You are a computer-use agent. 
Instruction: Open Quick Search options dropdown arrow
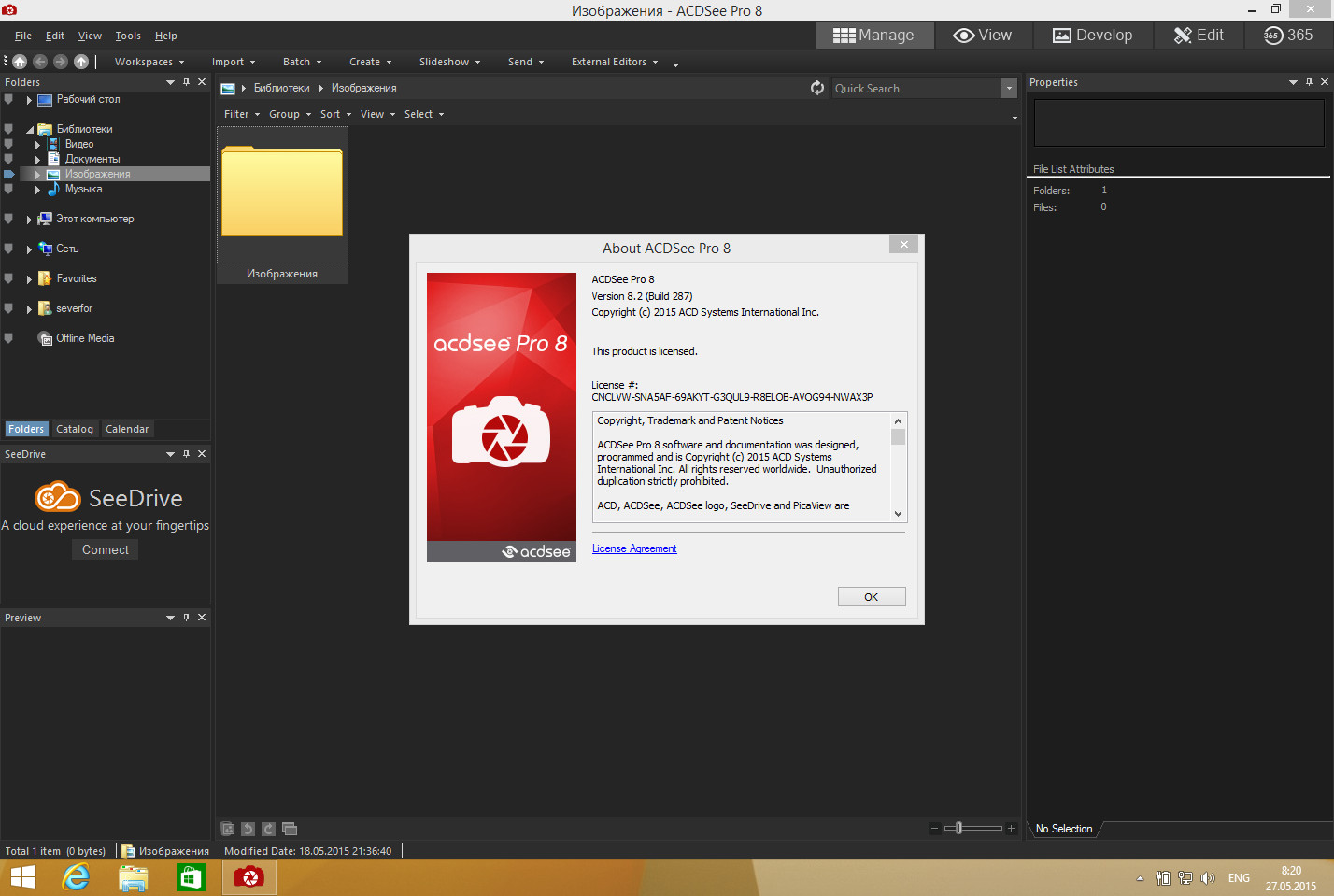[x=1009, y=88]
